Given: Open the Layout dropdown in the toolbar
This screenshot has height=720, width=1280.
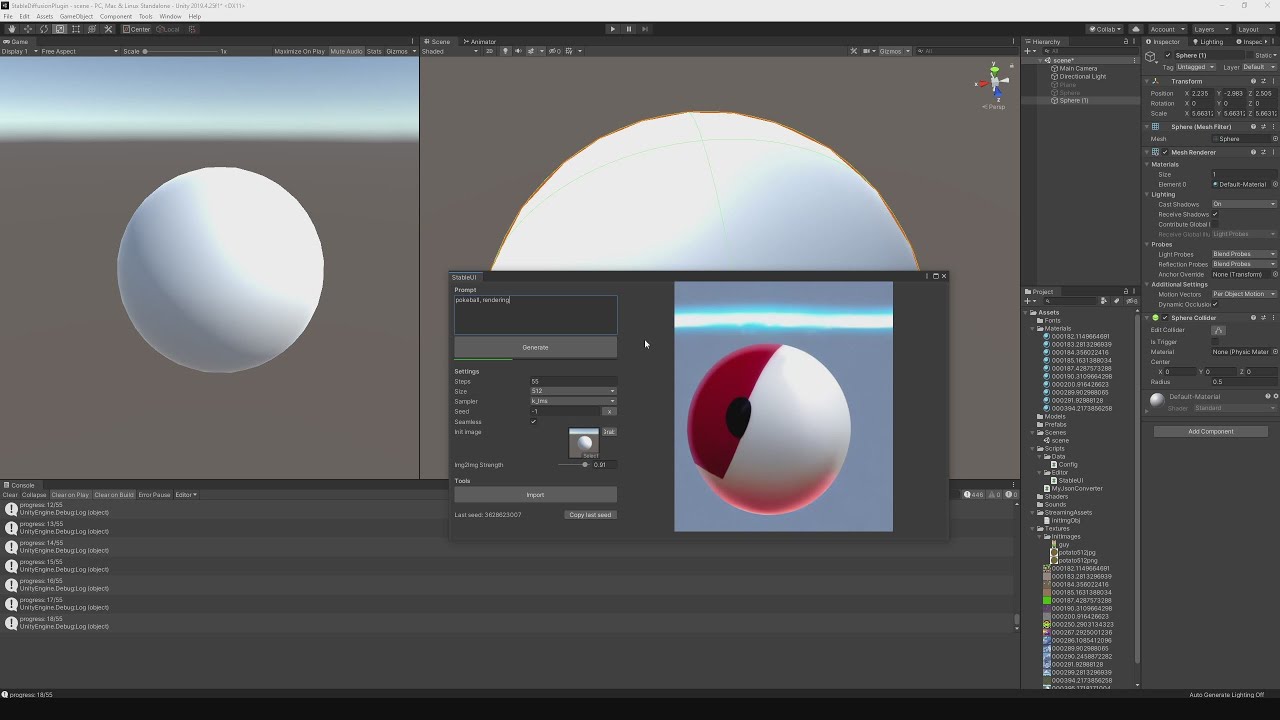Looking at the screenshot, I should coord(1255,29).
